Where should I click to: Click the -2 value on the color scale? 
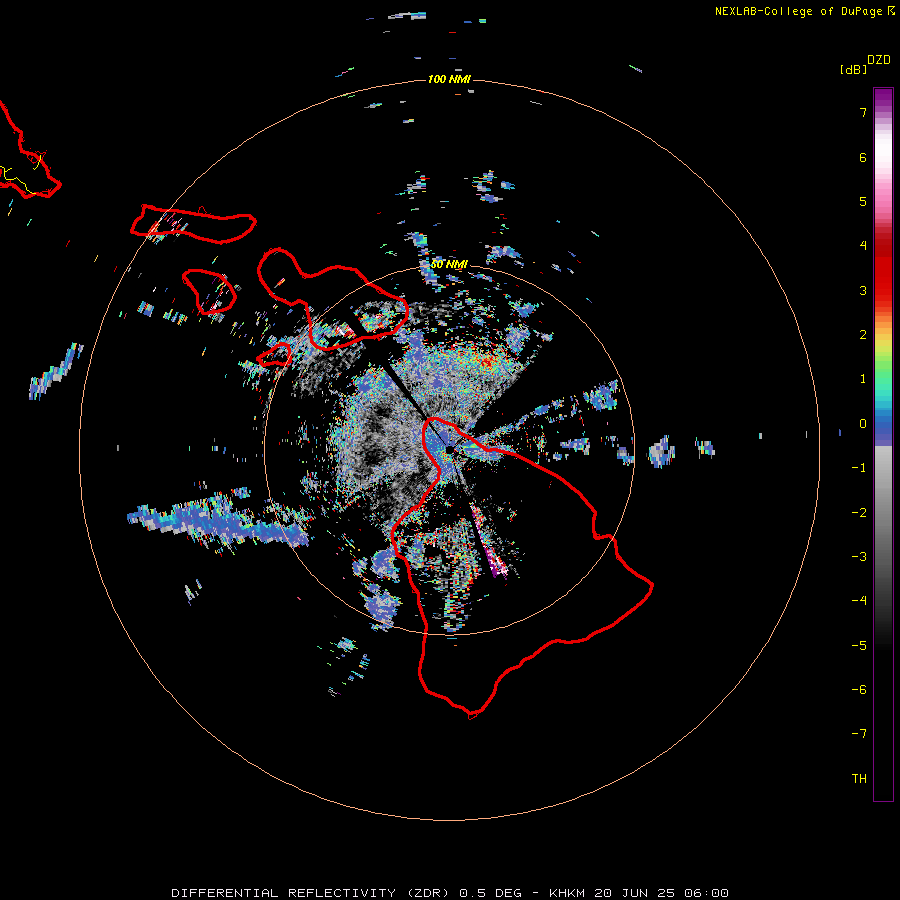point(859,513)
